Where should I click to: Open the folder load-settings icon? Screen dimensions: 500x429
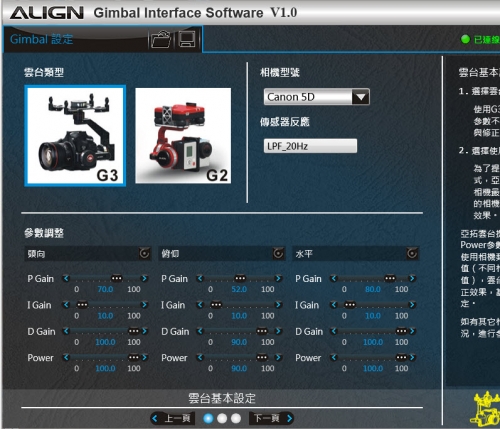click(161, 39)
